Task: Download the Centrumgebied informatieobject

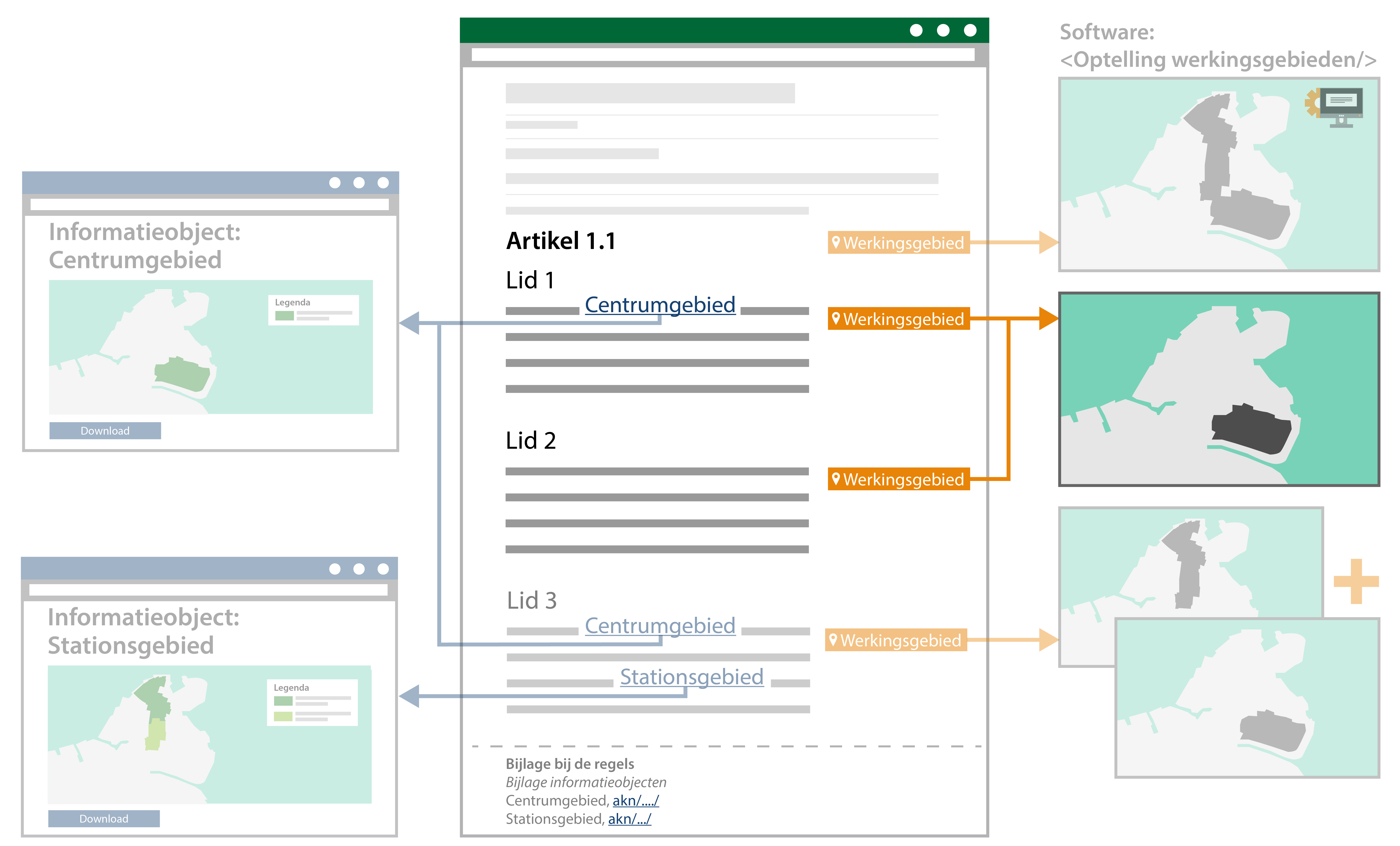Action: tap(105, 431)
